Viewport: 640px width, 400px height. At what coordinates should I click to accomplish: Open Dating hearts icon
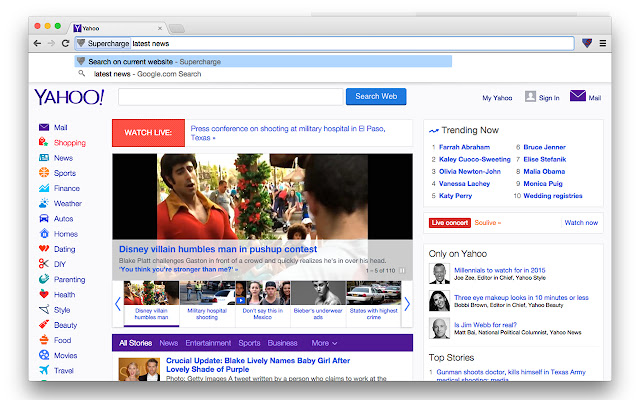pyautogui.click(x=44, y=249)
